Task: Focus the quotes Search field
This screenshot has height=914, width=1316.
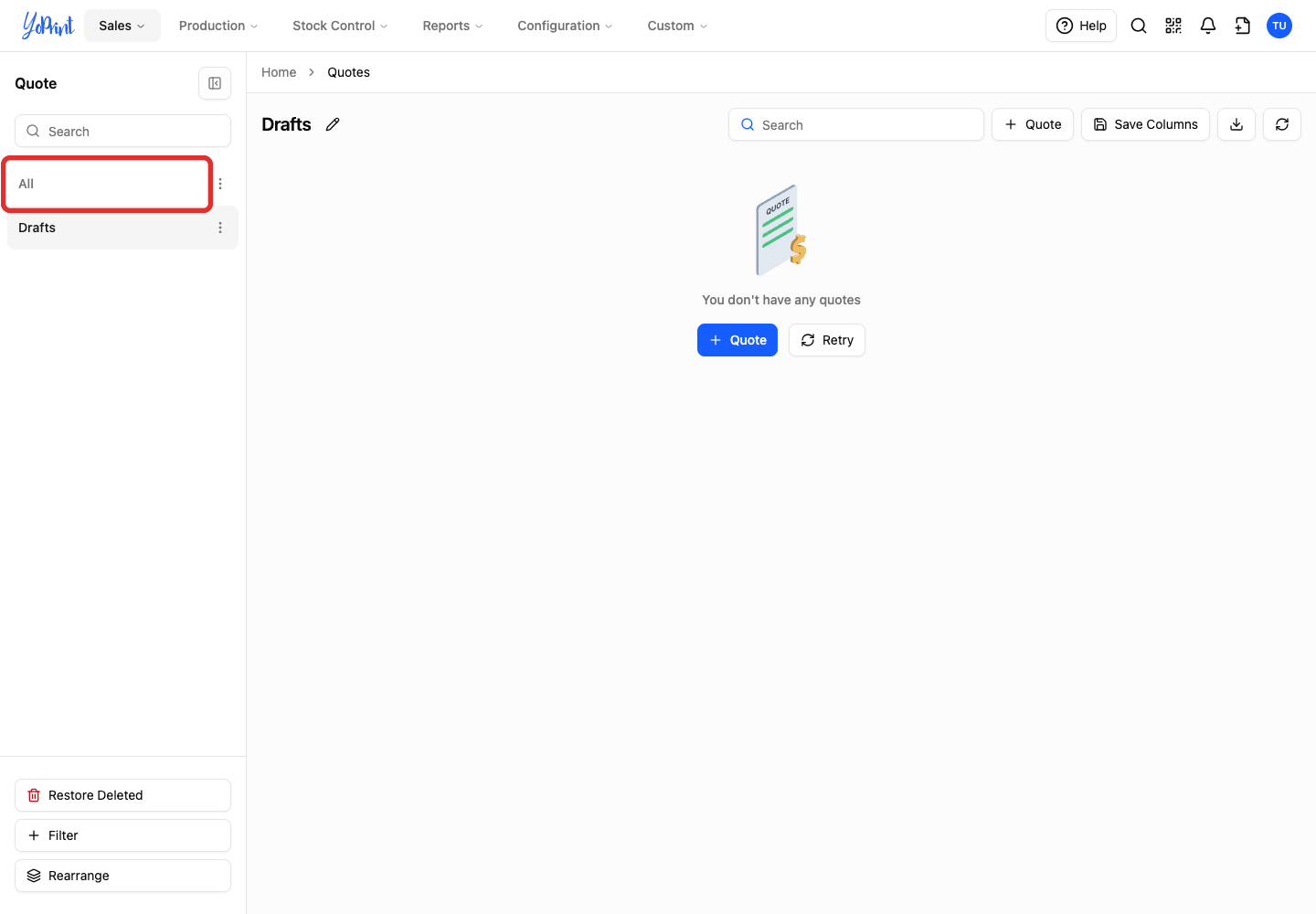Action: (856, 124)
